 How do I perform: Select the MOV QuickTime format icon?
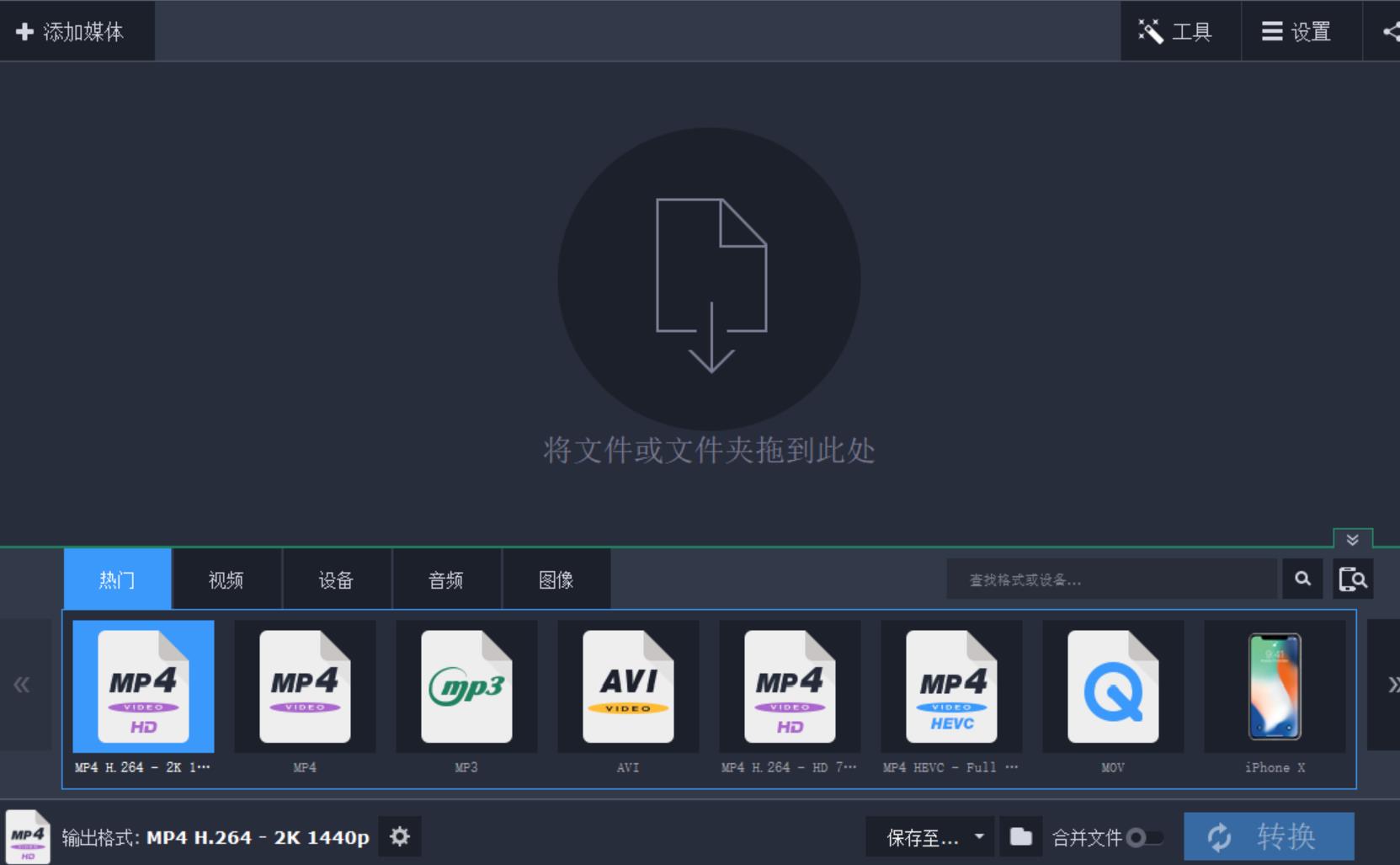(1113, 686)
